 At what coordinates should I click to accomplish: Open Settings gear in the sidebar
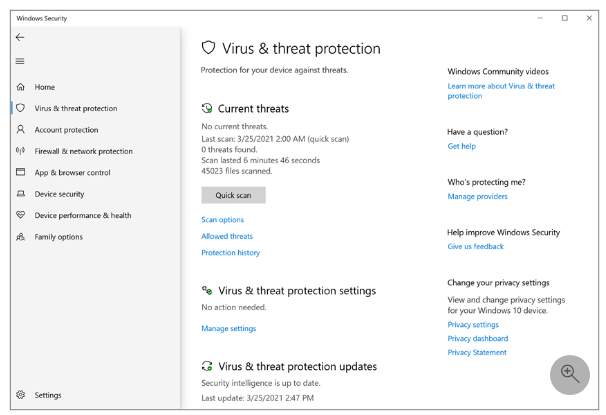[x=20, y=395]
